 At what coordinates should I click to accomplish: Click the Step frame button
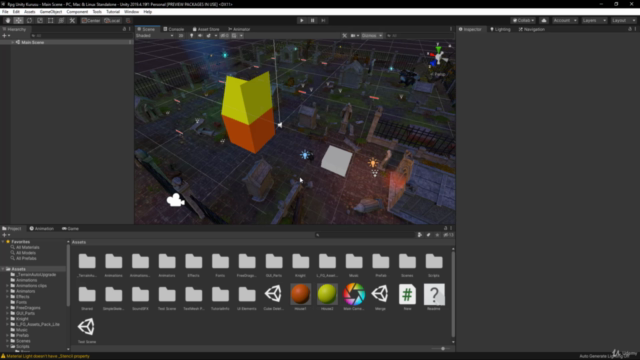pyautogui.click(x=323, y=20)
